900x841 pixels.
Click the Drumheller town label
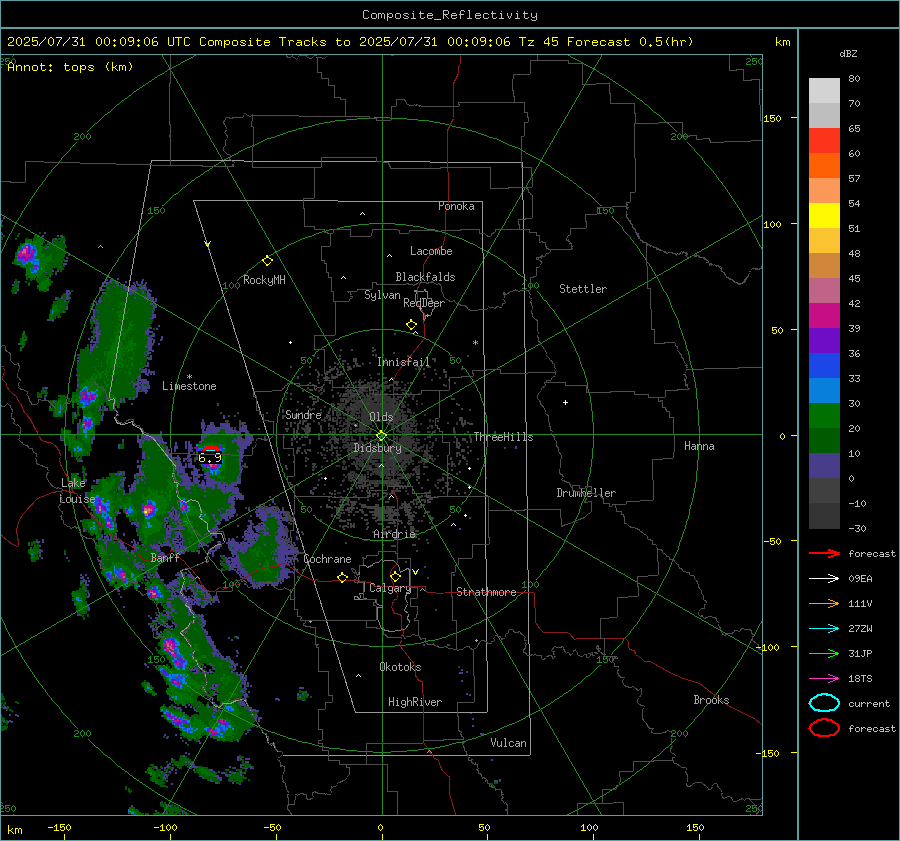coord(586,493)
